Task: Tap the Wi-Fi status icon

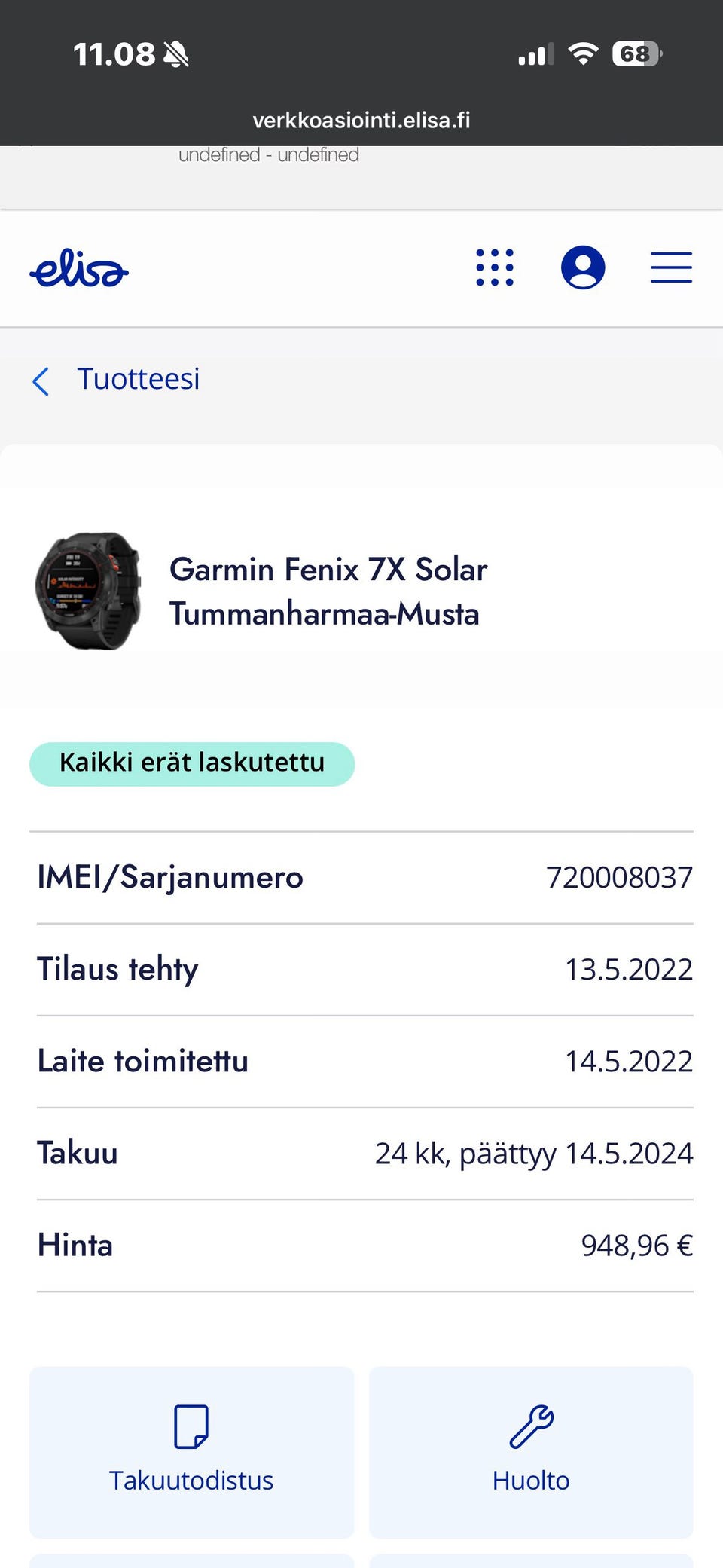Action: pos(583,53)
